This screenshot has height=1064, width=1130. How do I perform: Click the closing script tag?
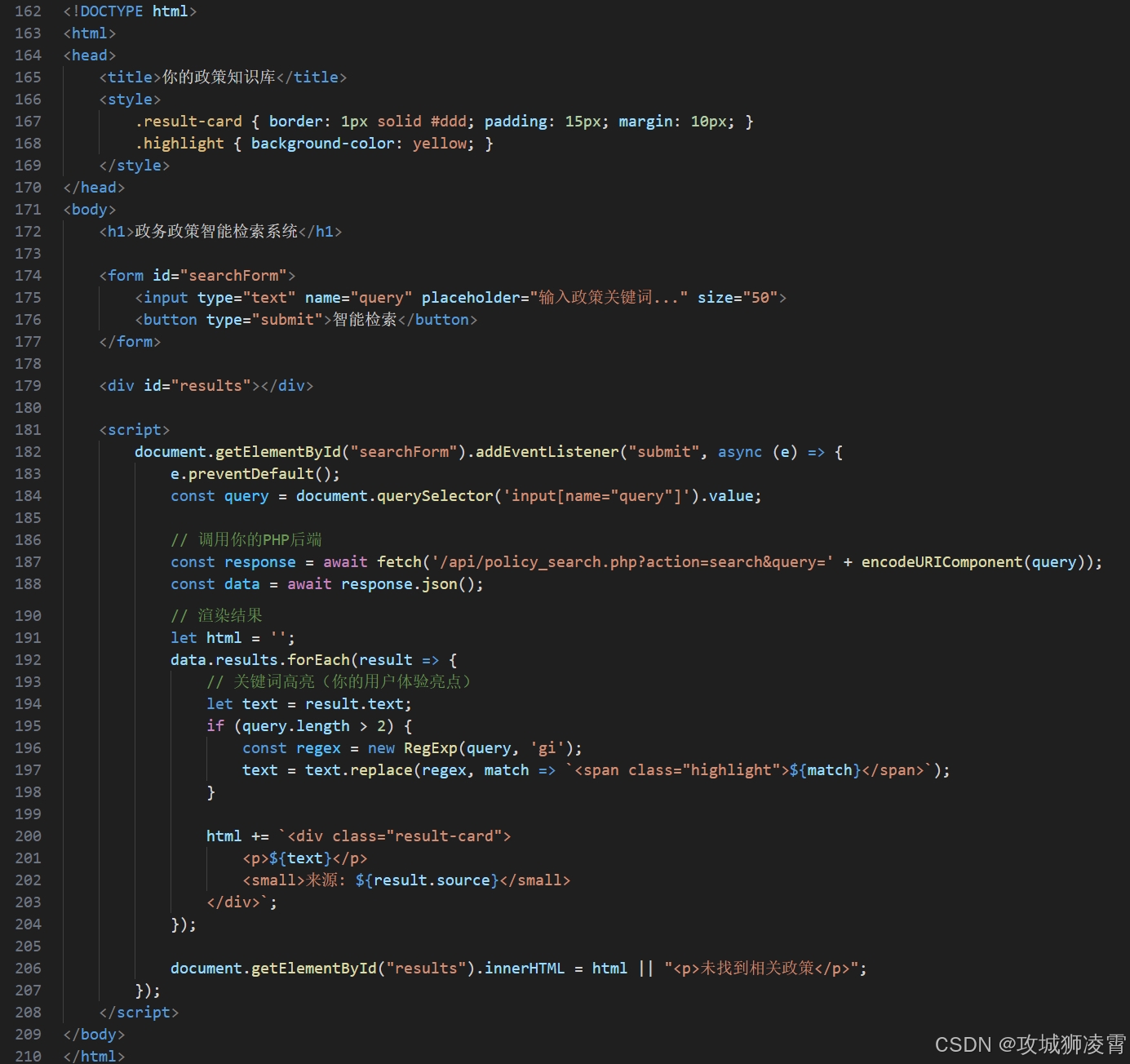[x=139, y=1013]
